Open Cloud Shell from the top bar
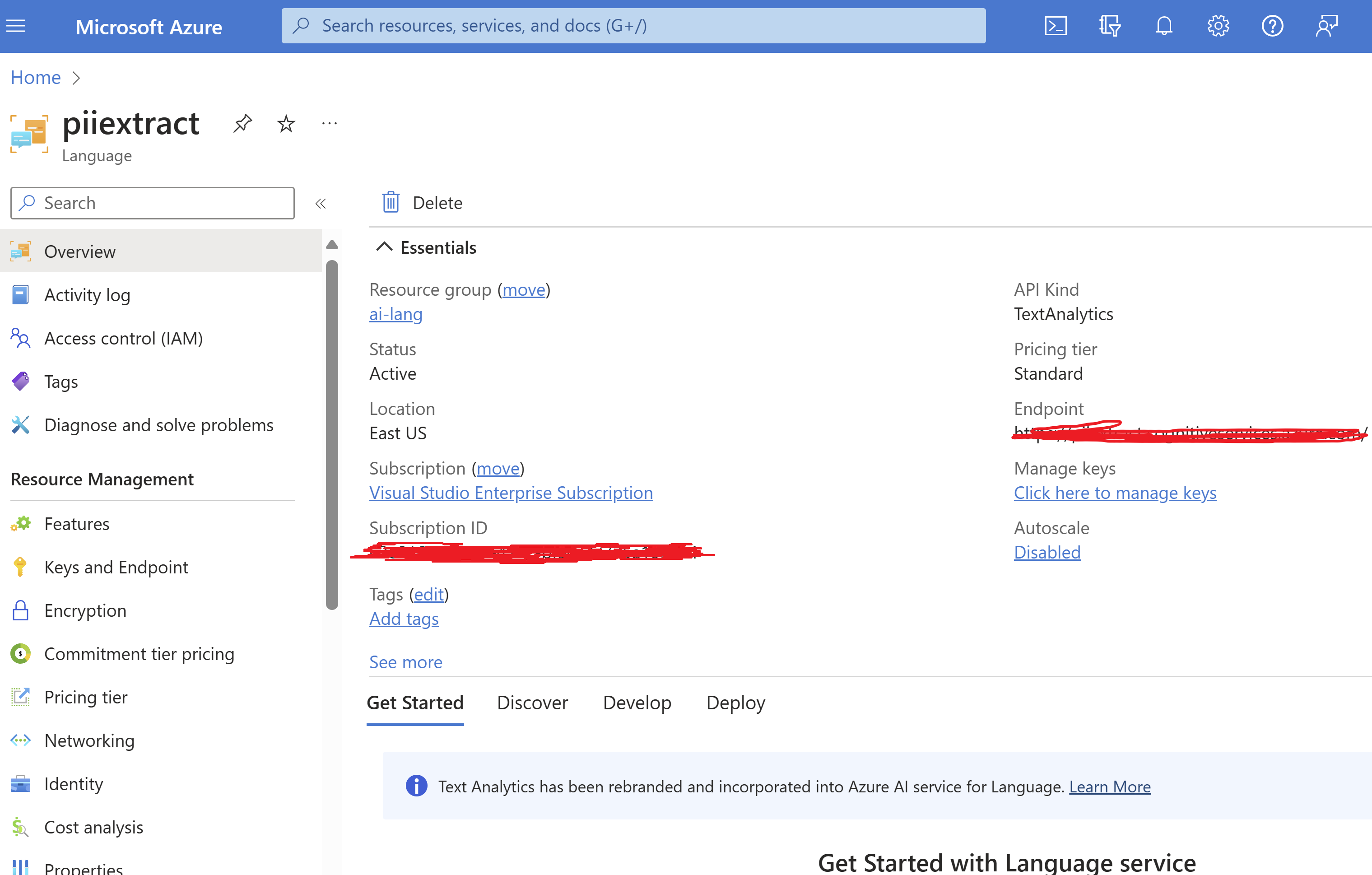 click(1055, 26)
